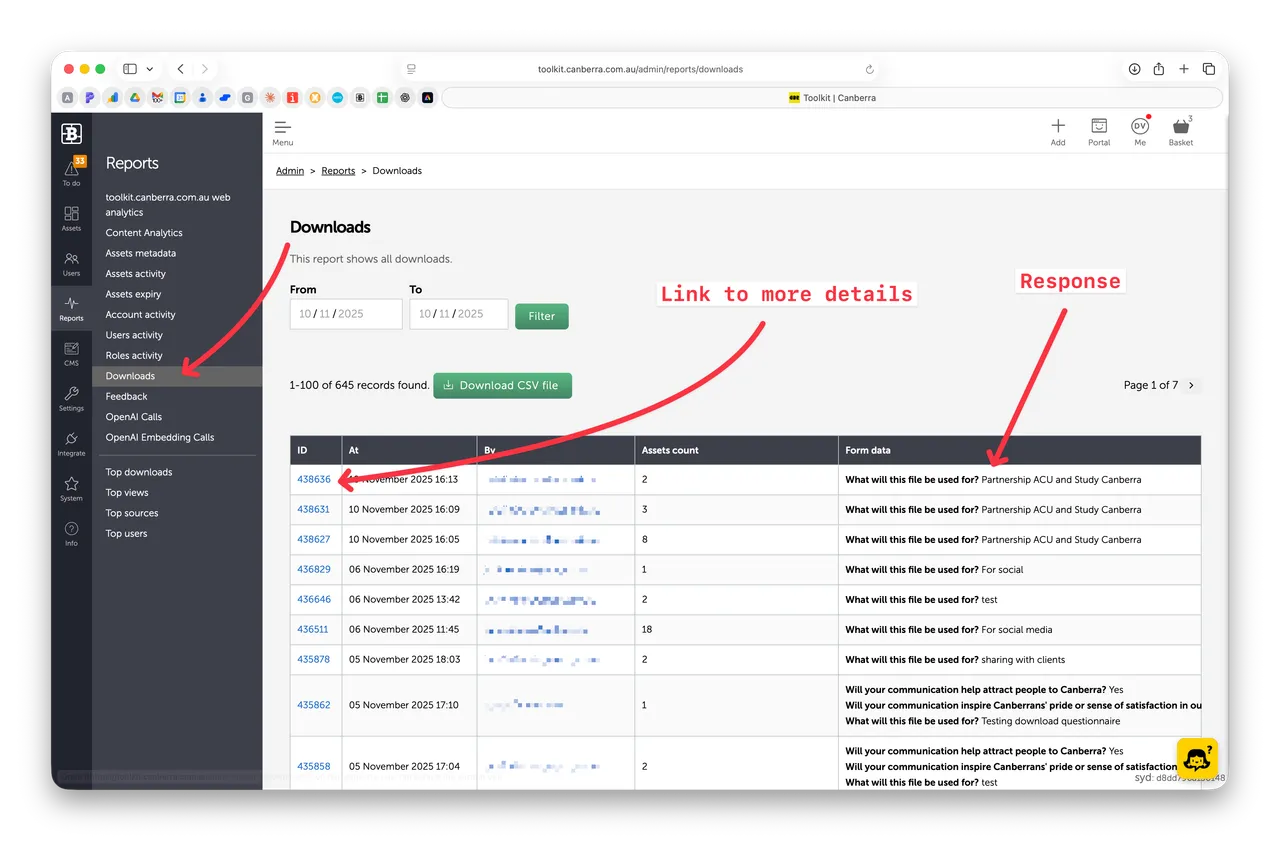This screenshot has height=841, width=1280.
Task: Open Settings wrench icon in sidebar
Action: 71,398
